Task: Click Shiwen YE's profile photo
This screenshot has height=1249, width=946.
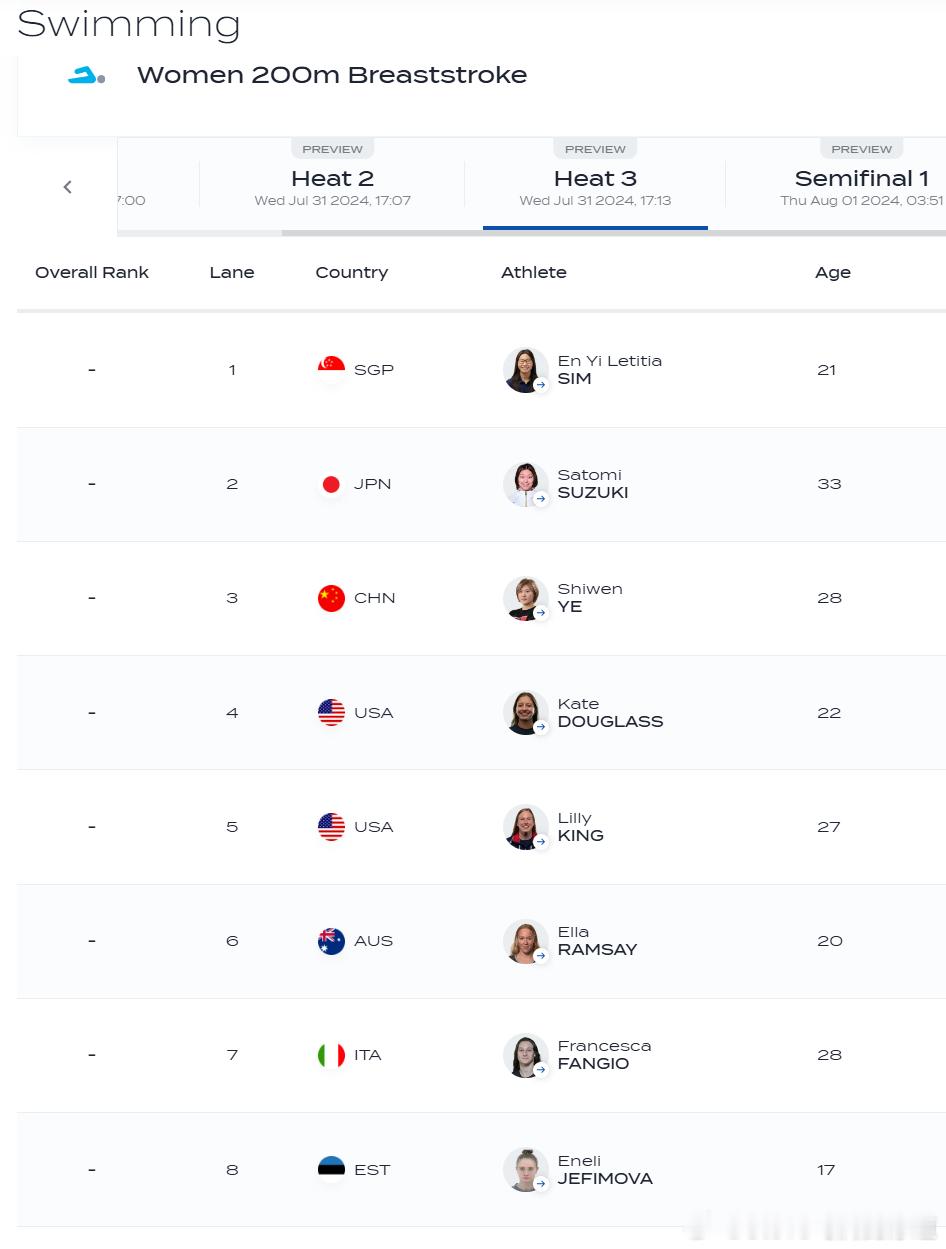Action: tap(525, 598)
